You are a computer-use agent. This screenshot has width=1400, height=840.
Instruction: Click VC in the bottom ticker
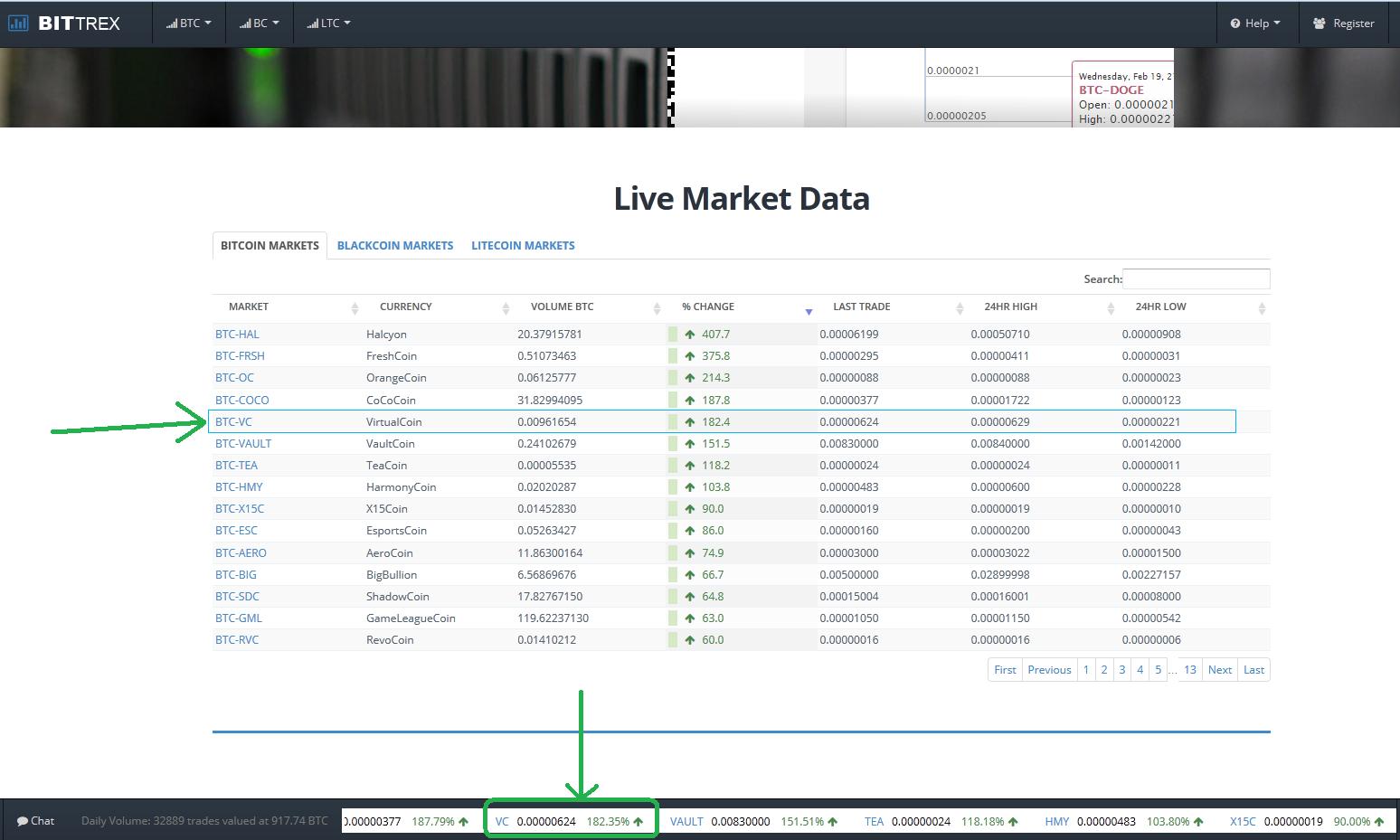point(502,821)
